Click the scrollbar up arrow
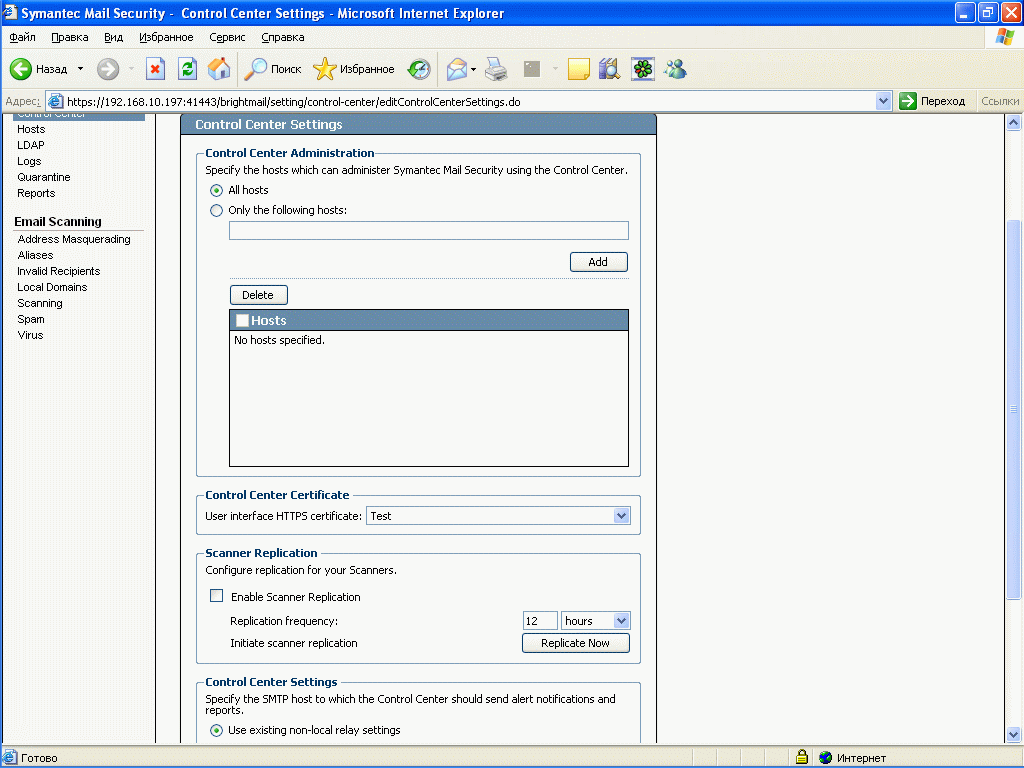 click(x=1013, y=122)
